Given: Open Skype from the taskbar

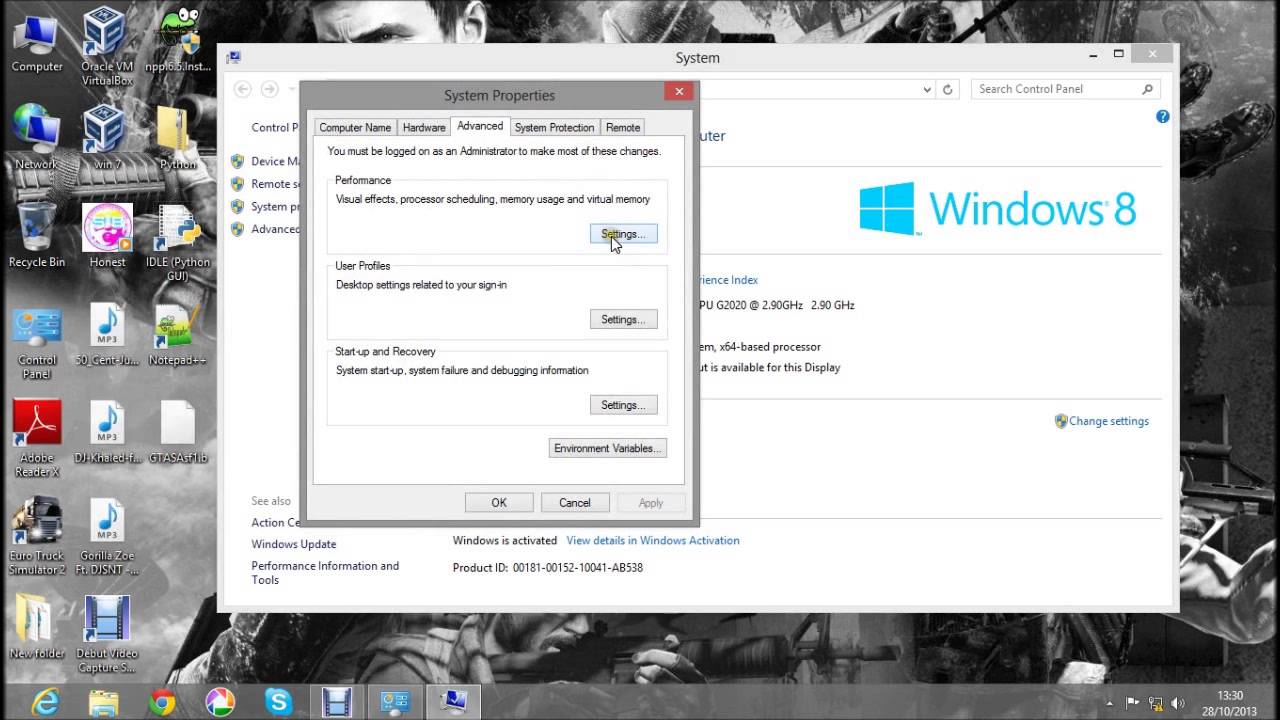Looking at the screenshot, I should (x=279, y=701).
